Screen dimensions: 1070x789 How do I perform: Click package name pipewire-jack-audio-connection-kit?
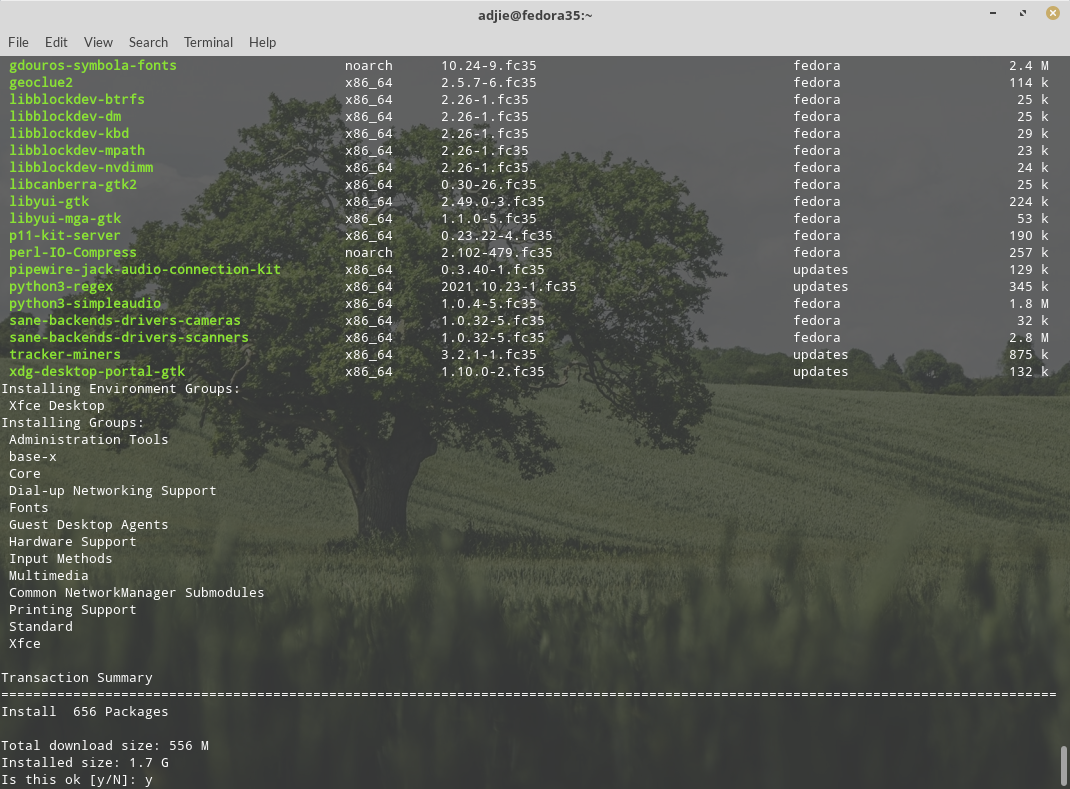[x=145, y=270]
